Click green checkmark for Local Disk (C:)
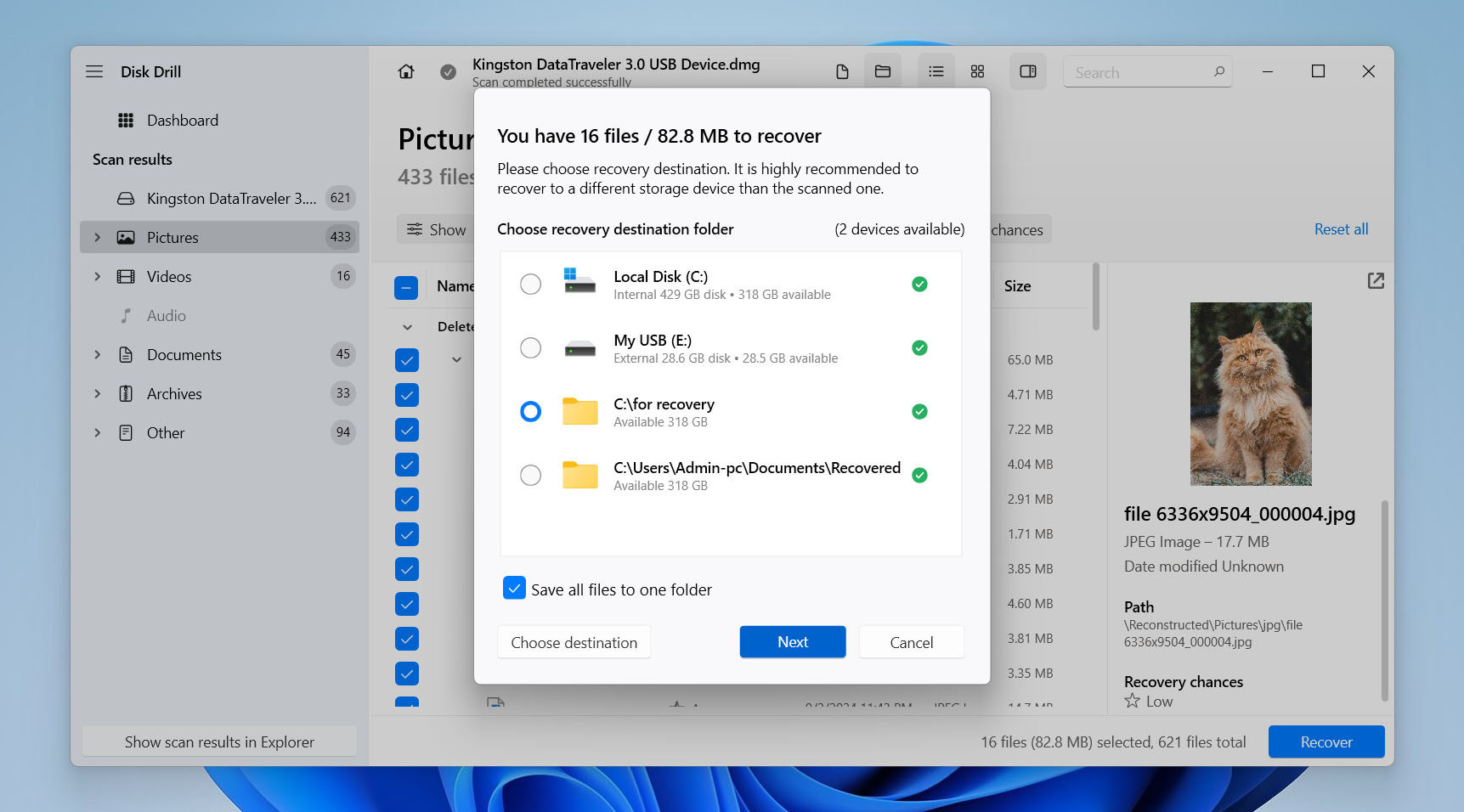Image resolution: width=1464 pixels, height=812 pixels. click(919, 285)
